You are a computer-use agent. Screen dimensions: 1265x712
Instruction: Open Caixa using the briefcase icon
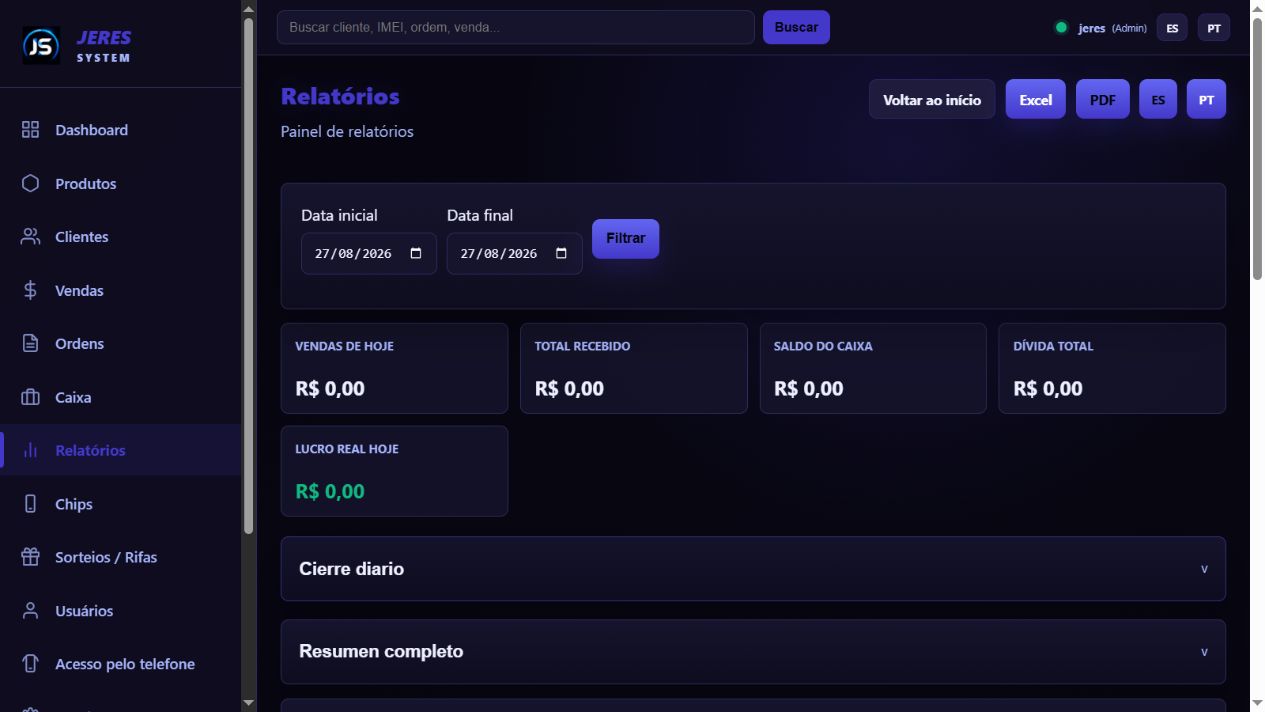30,397
